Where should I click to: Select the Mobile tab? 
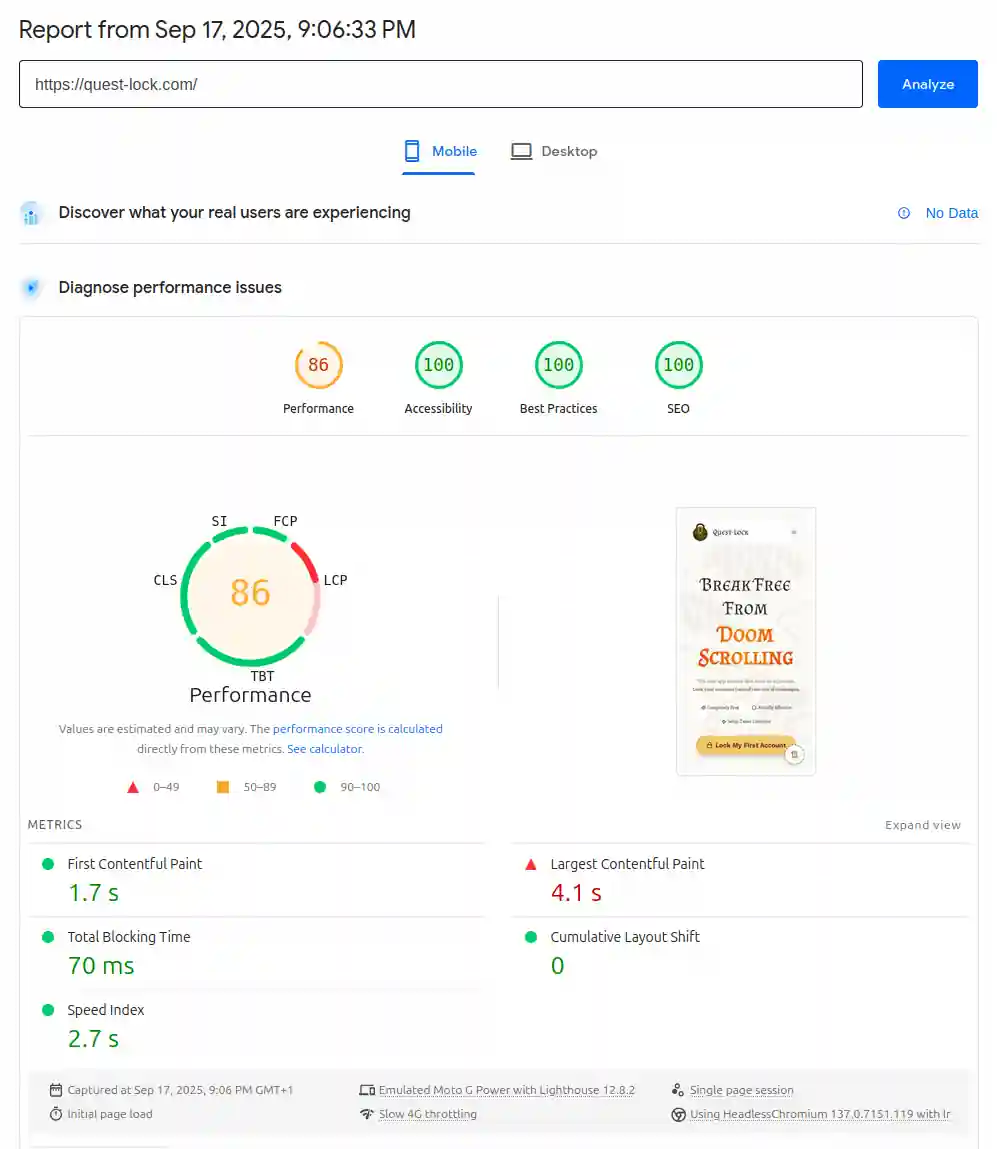(451, 150)
